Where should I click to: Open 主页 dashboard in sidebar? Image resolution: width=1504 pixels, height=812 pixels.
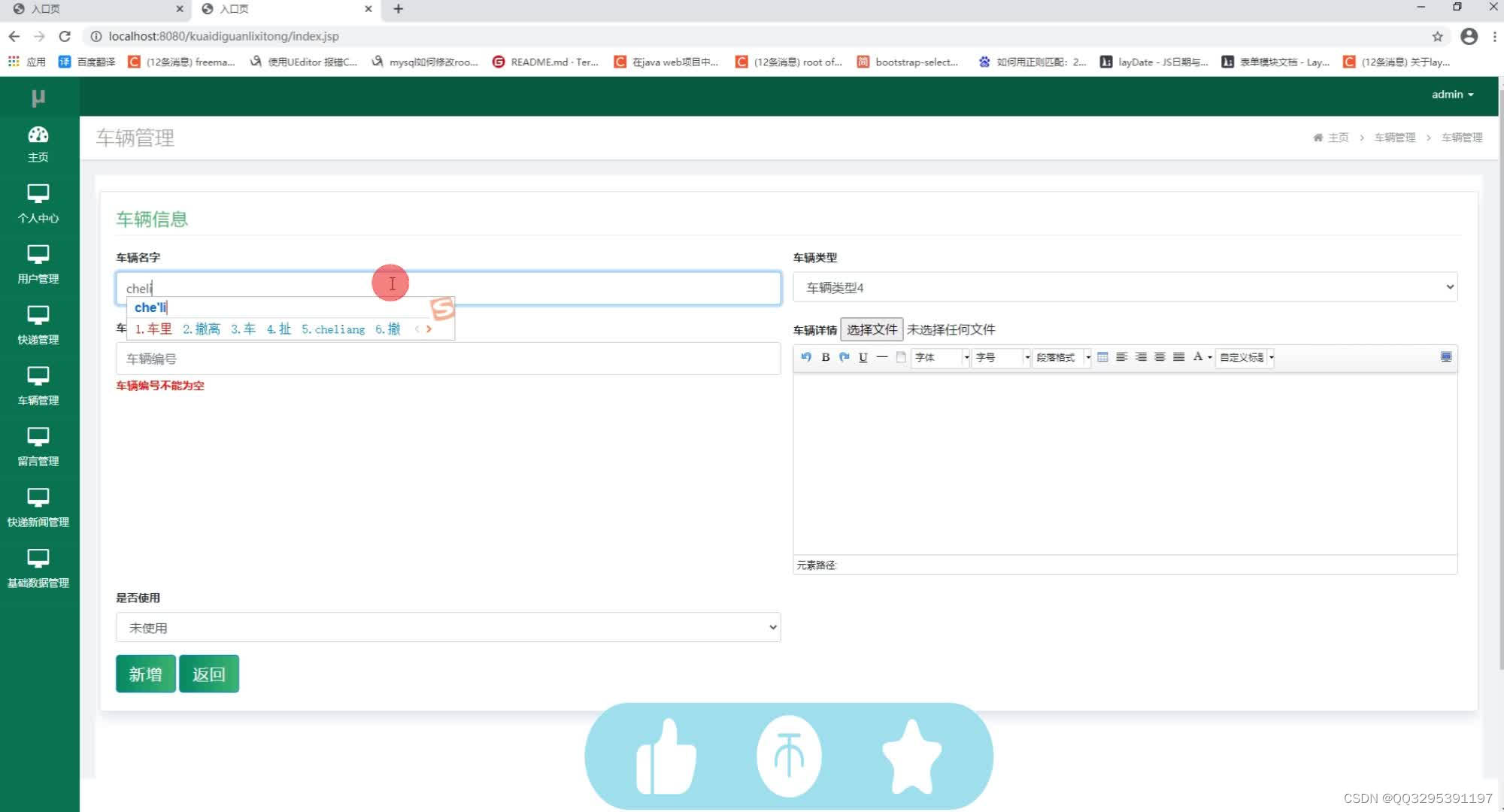point(38,144)
